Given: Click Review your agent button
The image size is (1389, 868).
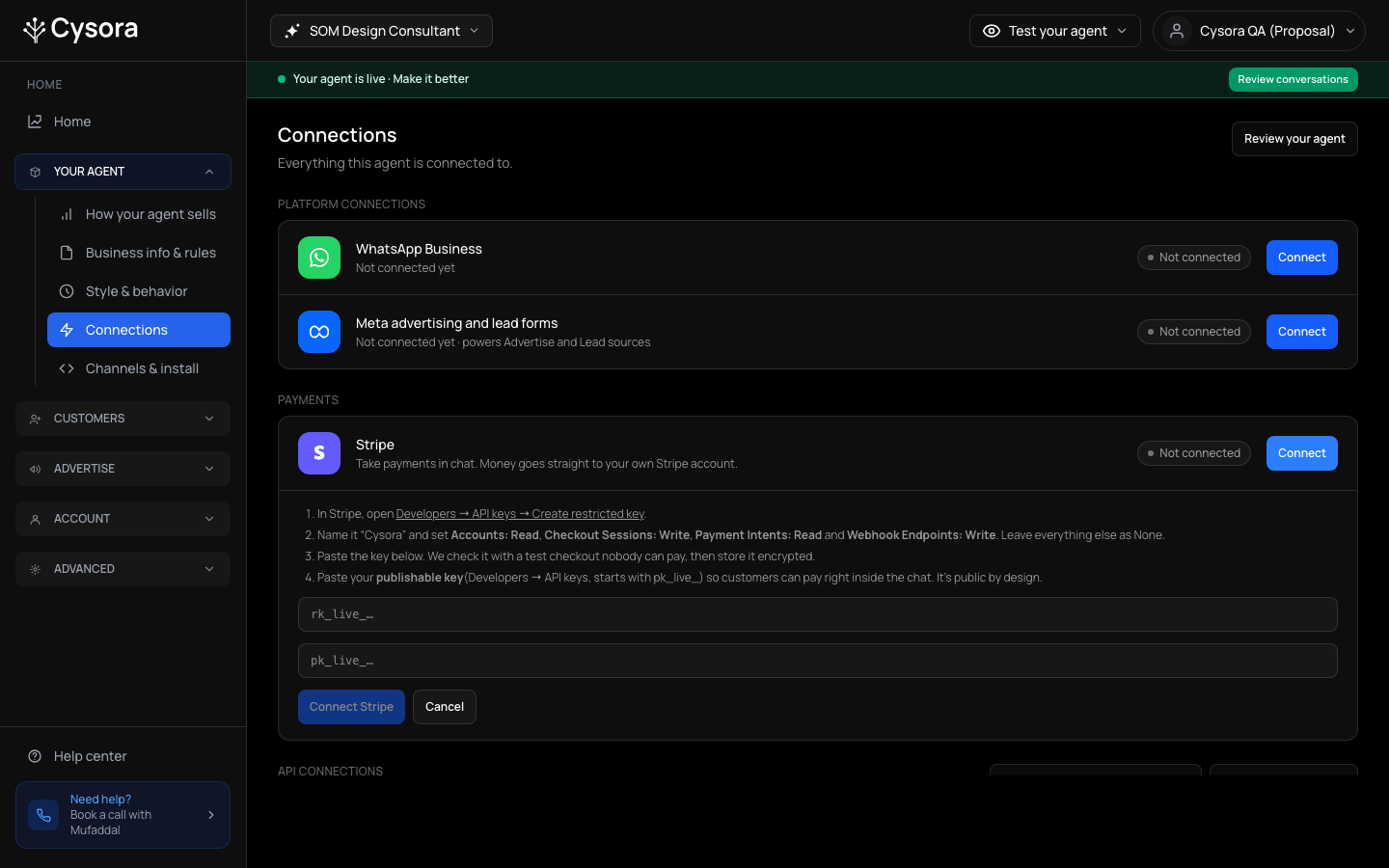Looking at the screenshot, I should coord(1294,139).
